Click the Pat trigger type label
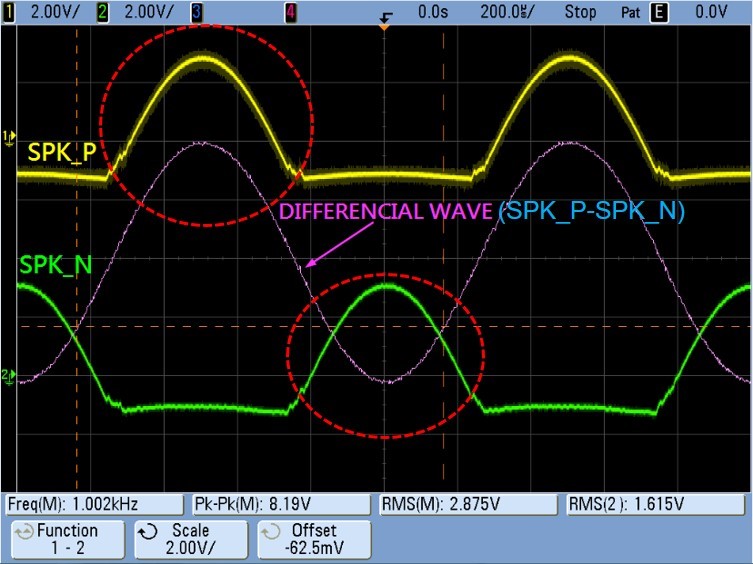Screen dimensions: 753x564 [x=631, y=12]
